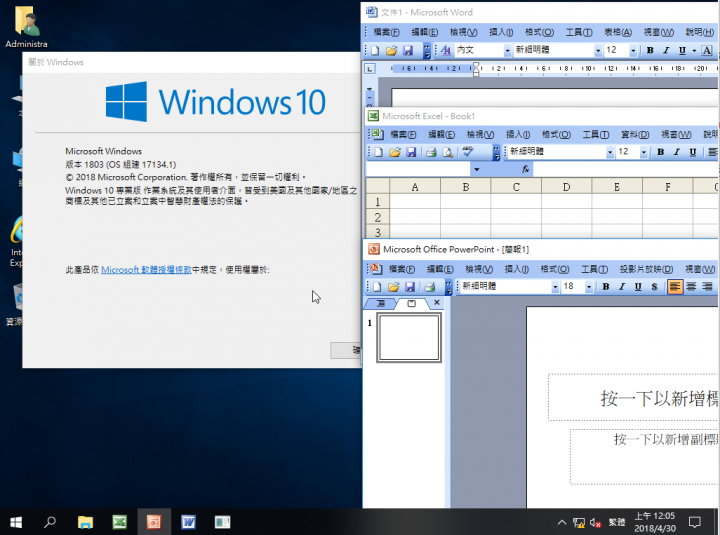720x535 pixels.
Task: Select cell A1 in the Excel sheet
Action: (415, 202)
